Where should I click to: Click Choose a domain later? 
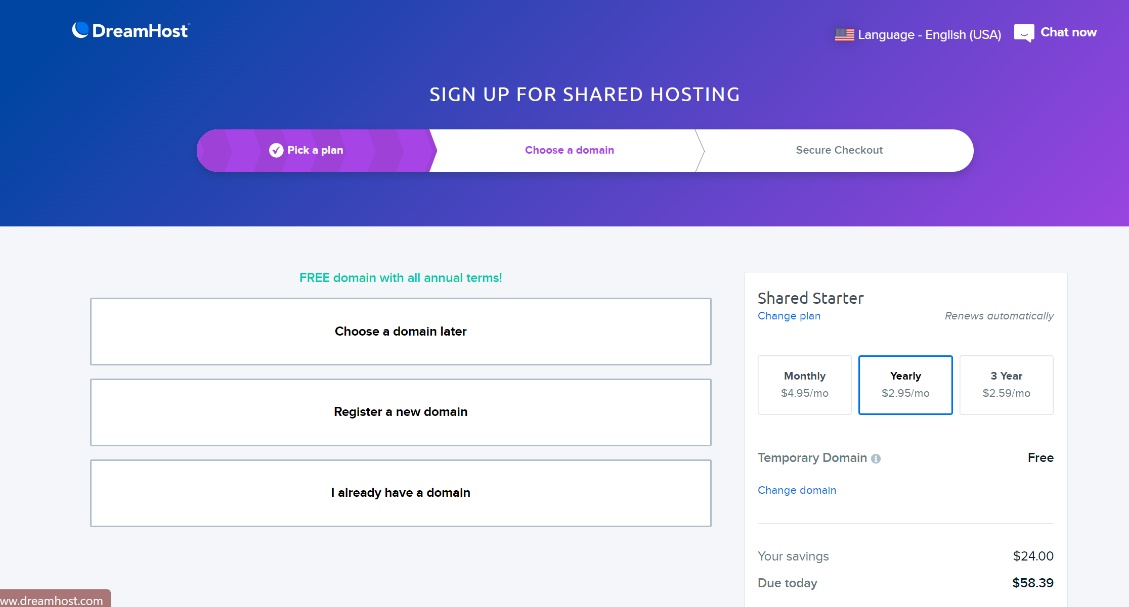click(x=400, y=331)
